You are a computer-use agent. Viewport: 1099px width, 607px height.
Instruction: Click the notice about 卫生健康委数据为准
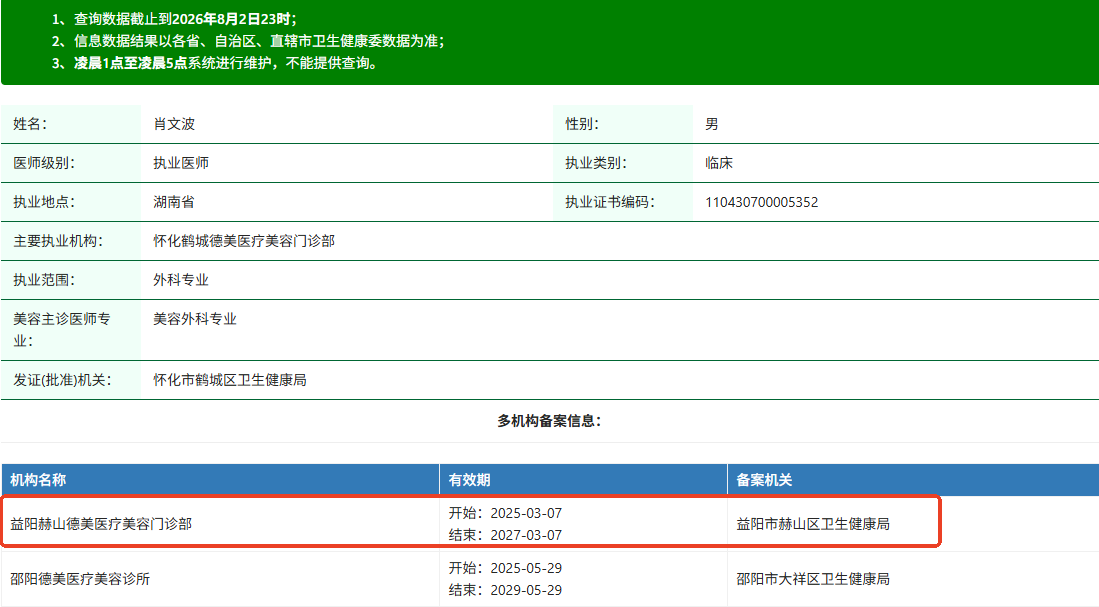247,41
